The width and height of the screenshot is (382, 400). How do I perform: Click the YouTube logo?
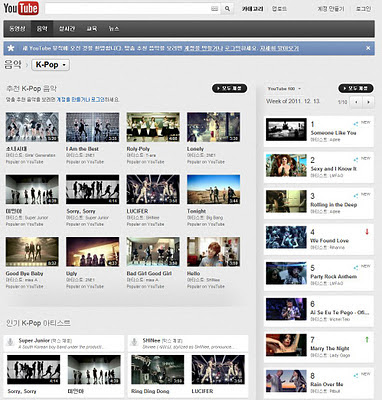point(21,8)
